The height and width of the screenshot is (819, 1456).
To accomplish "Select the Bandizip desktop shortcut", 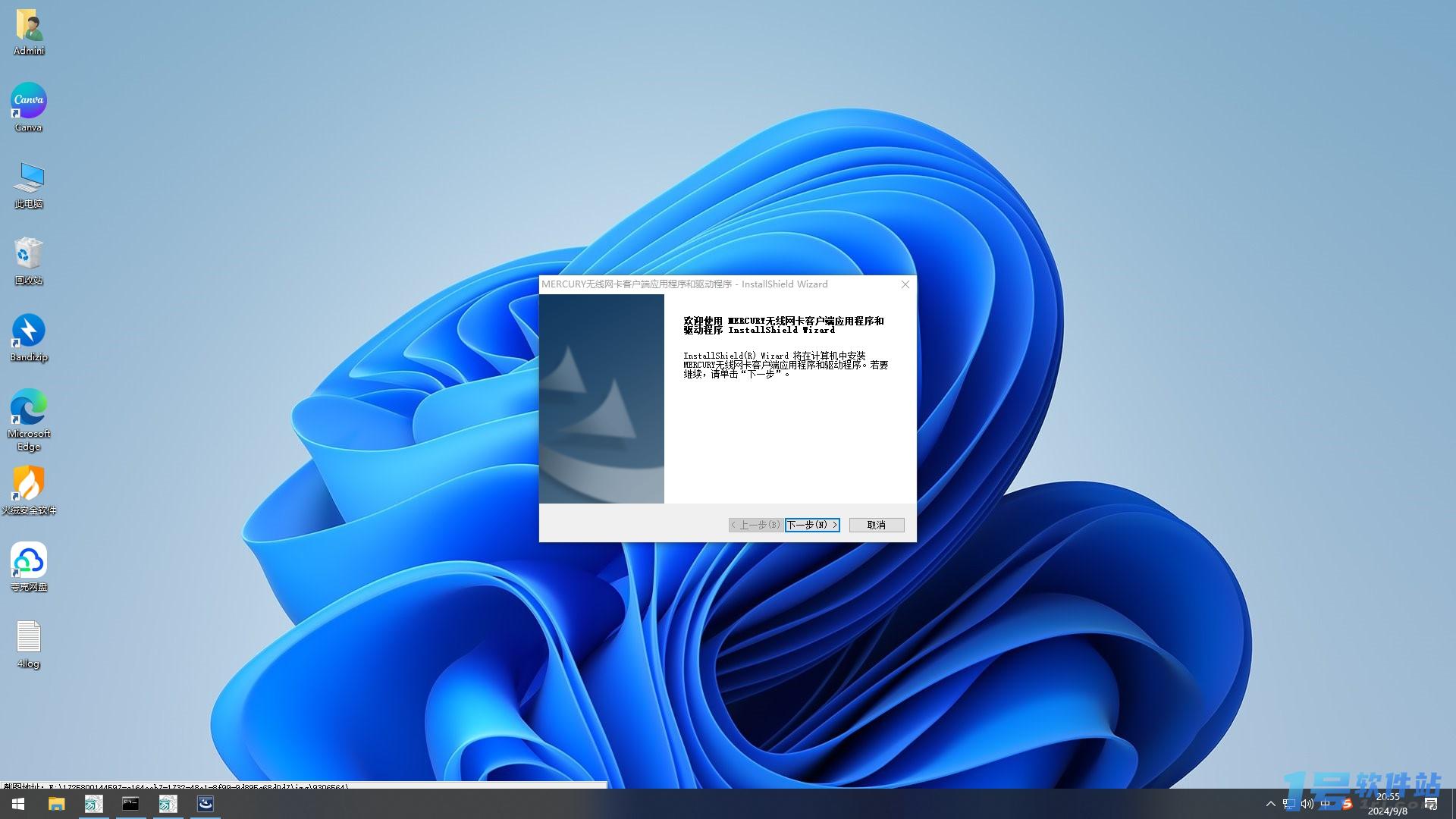I will click(x=29, y=337).
